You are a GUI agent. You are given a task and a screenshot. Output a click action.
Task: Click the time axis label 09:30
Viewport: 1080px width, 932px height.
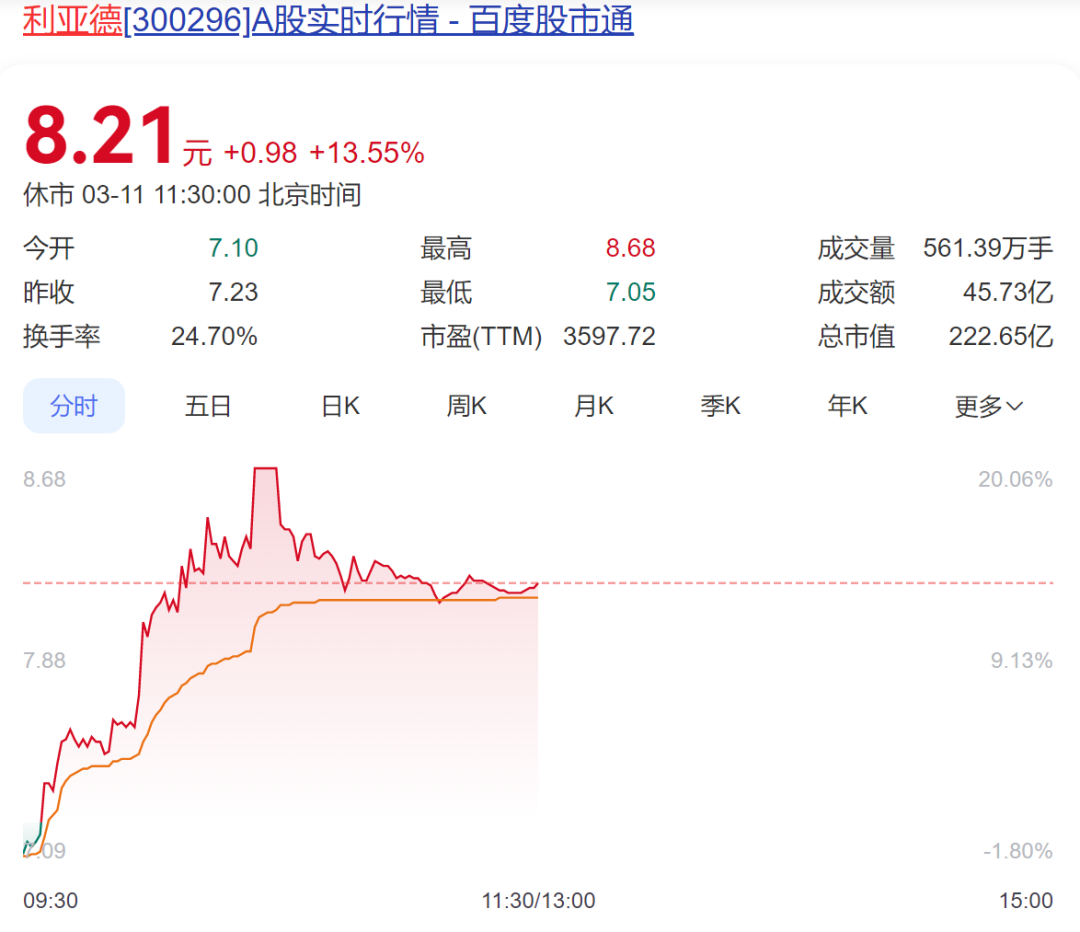point(50,900)
